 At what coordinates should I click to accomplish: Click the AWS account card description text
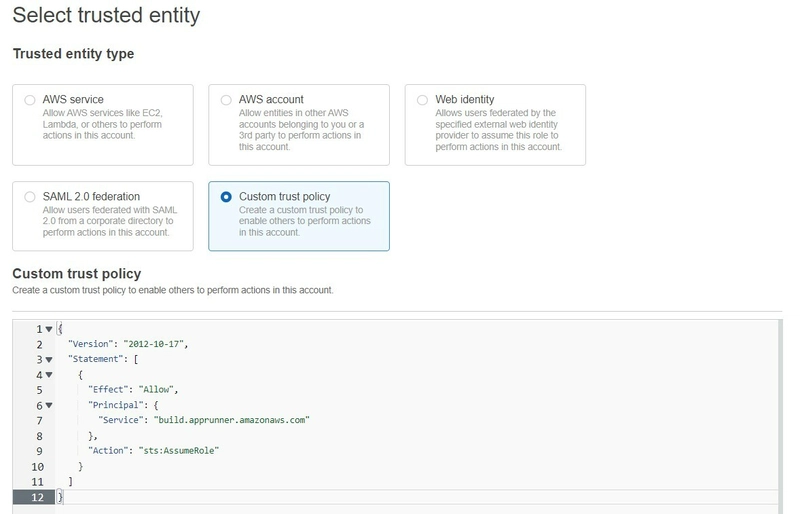pyautogui.click(x=301, y=130)
